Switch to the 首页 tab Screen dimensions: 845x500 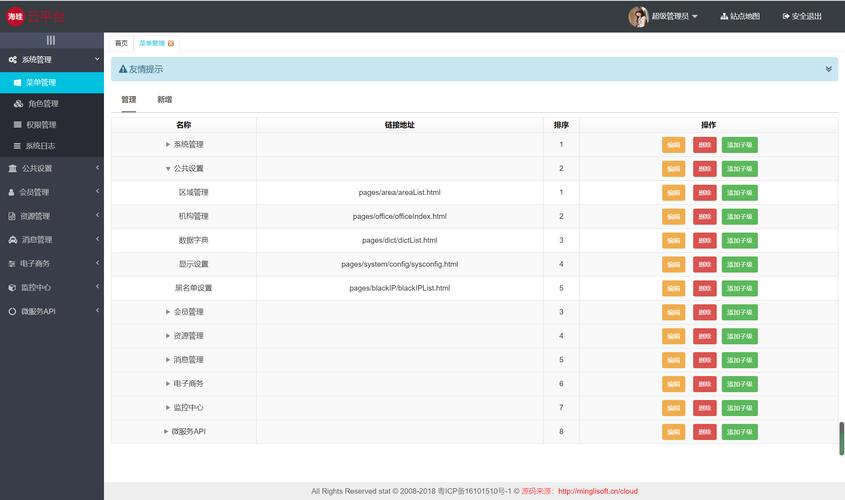click(x=121, y=43)
